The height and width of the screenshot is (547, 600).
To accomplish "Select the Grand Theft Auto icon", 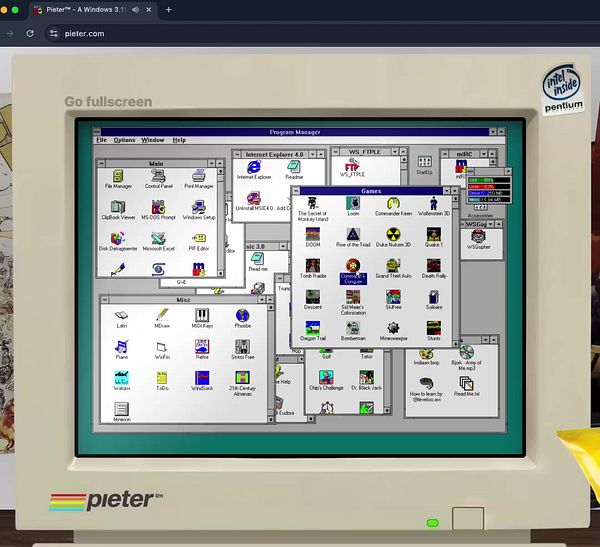I will (393, 269).
